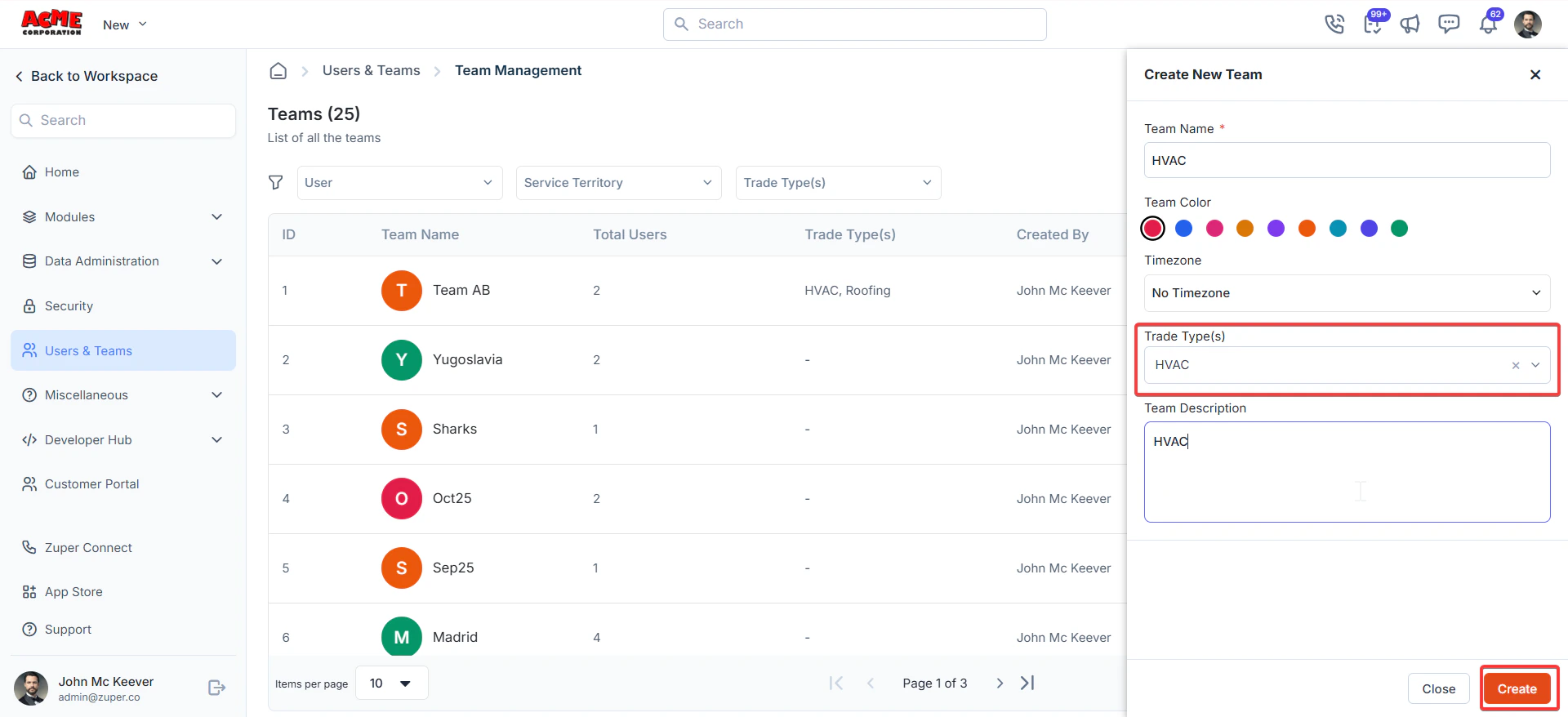Open the tasks icon with 99+ badge
The height and width of the screenshot is (717, 1568).
1374,23
